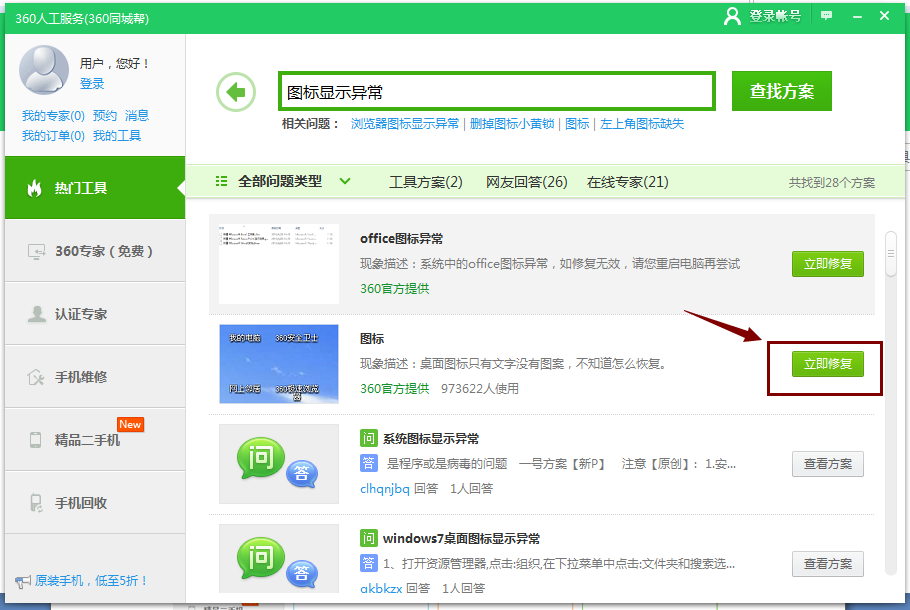Click the green 问 badge before windows7桌面图标显示异常
Image resolution: width=910 pixels, height=610 pixels.
coord(369,538)
